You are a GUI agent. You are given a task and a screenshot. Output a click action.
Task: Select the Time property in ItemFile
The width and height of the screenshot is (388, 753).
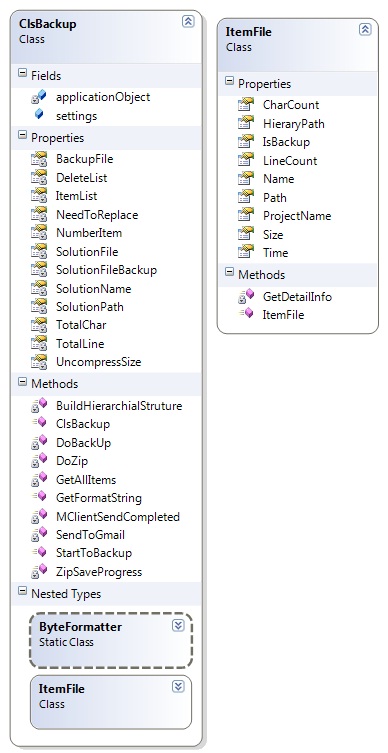click(276, 253)
